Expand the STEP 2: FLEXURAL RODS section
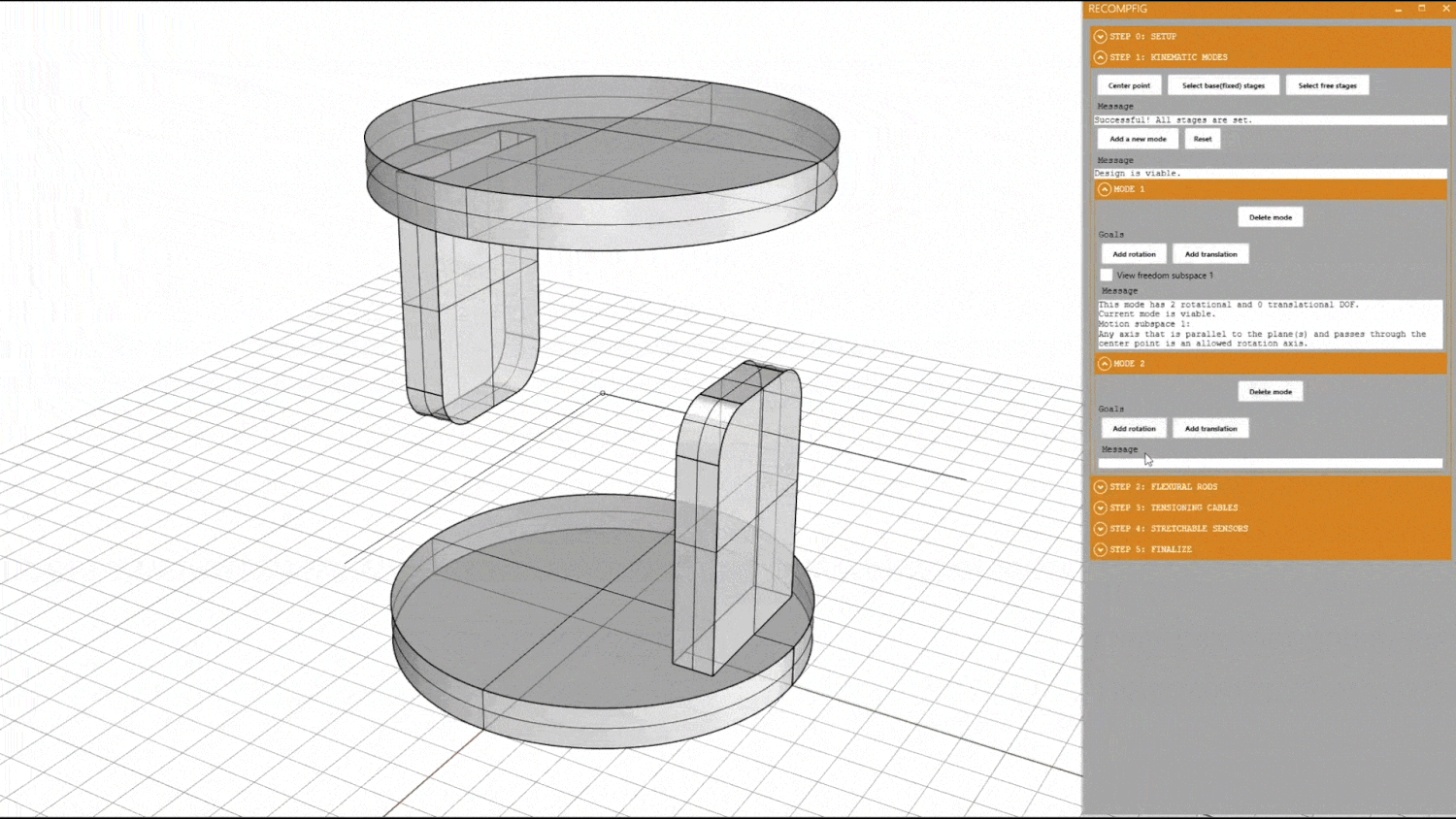1456x819 pixels. (1100, 486)
